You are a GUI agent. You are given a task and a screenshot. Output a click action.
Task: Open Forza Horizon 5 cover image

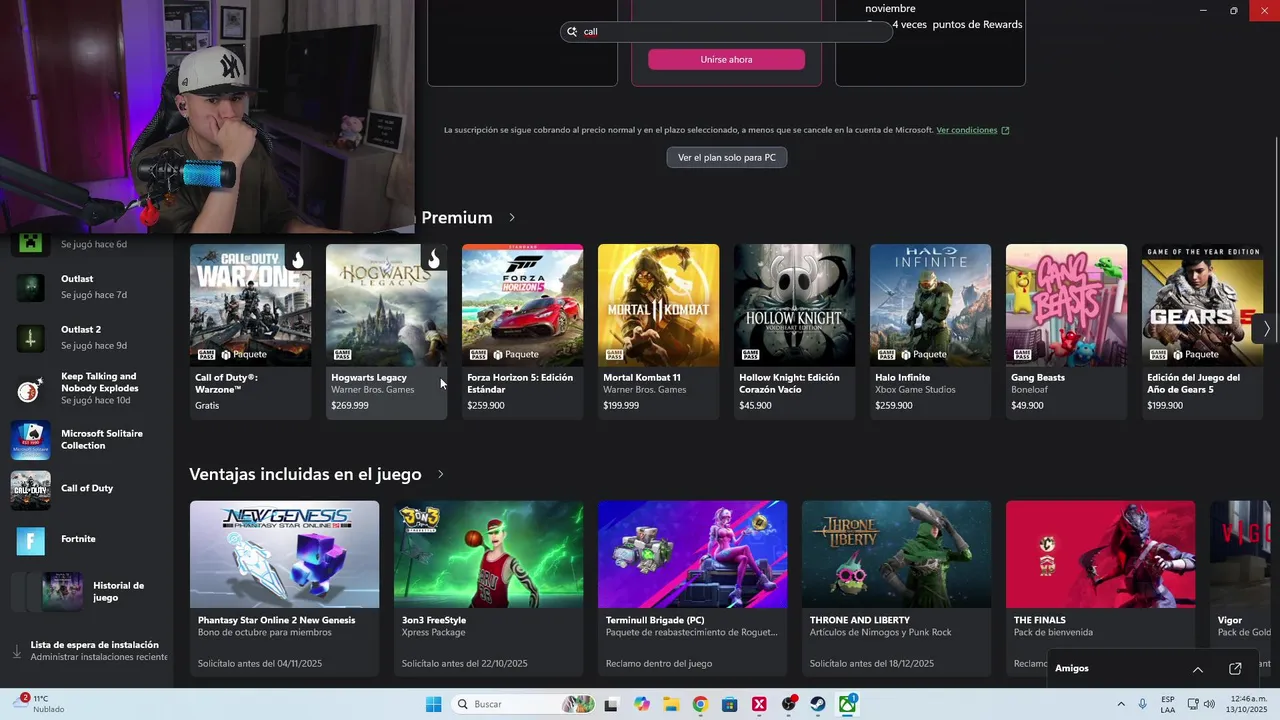pyautogui.click(x=523, y=305)
